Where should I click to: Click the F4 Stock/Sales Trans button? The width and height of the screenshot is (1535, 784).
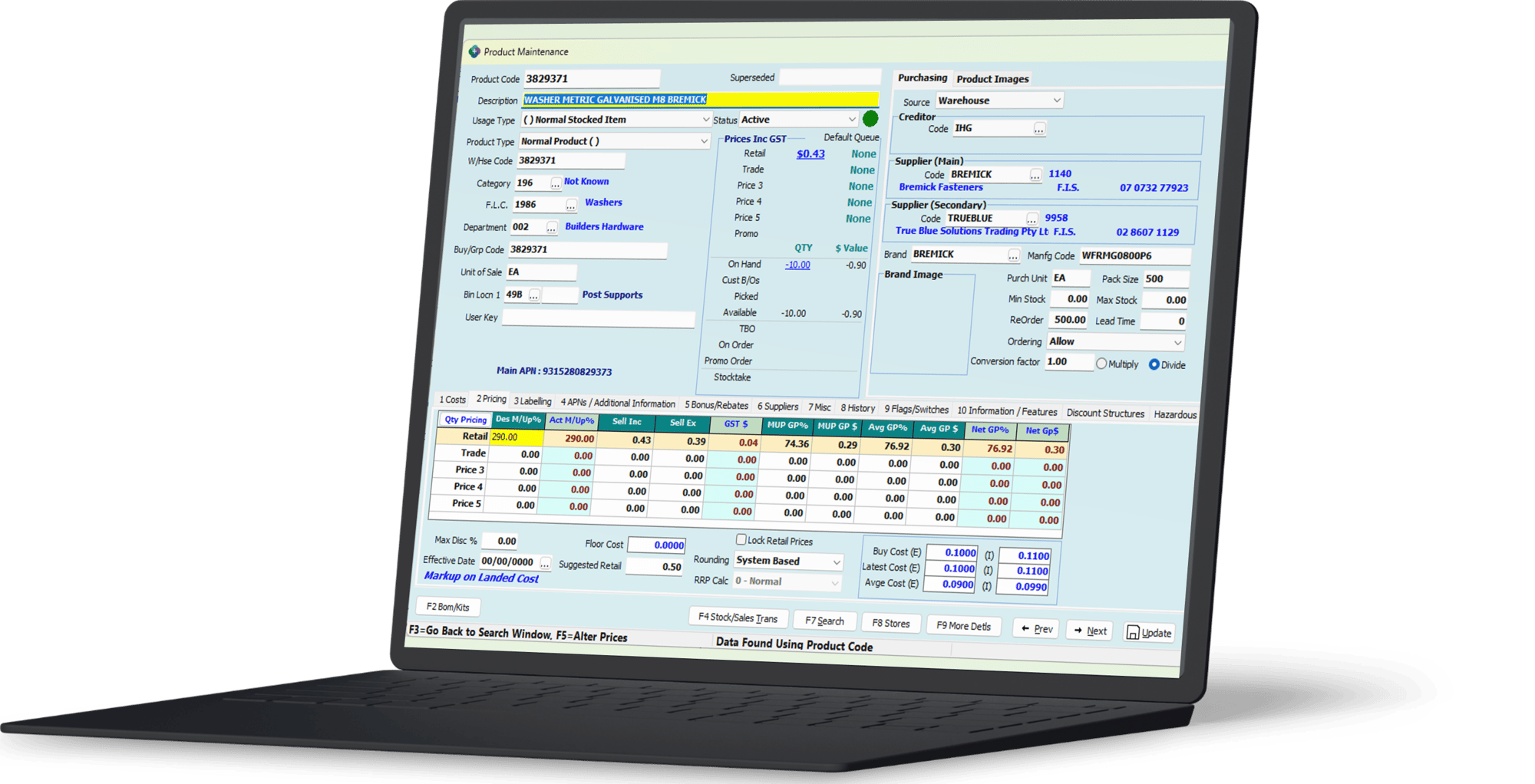coord(738,618)
